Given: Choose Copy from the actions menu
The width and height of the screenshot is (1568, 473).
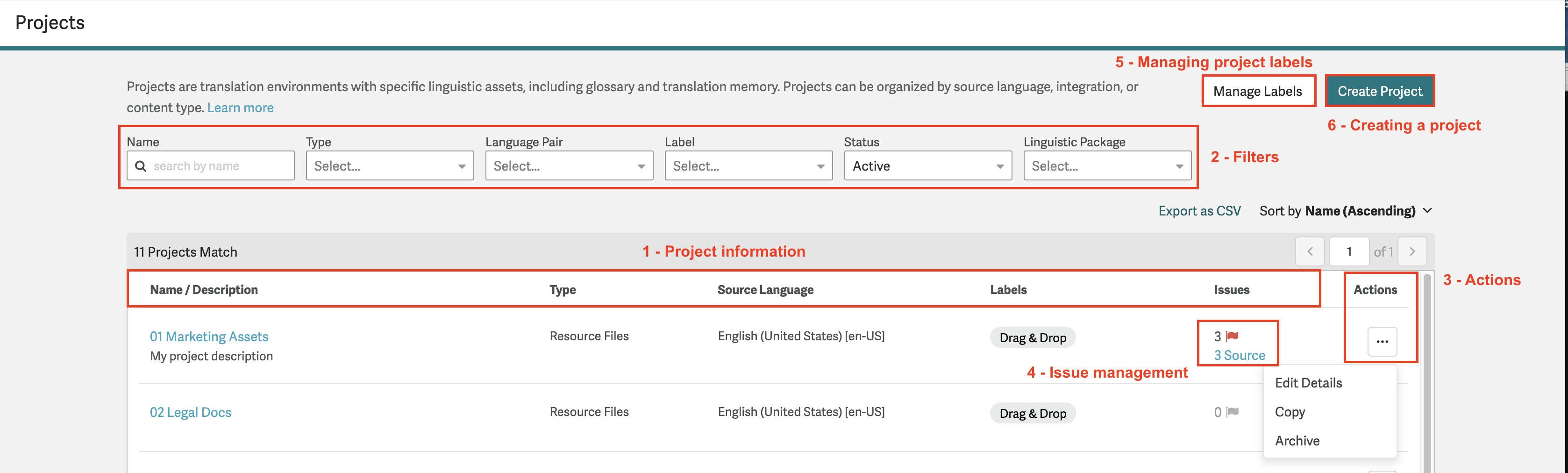Looking at the screenshot, I should 1290,411.
